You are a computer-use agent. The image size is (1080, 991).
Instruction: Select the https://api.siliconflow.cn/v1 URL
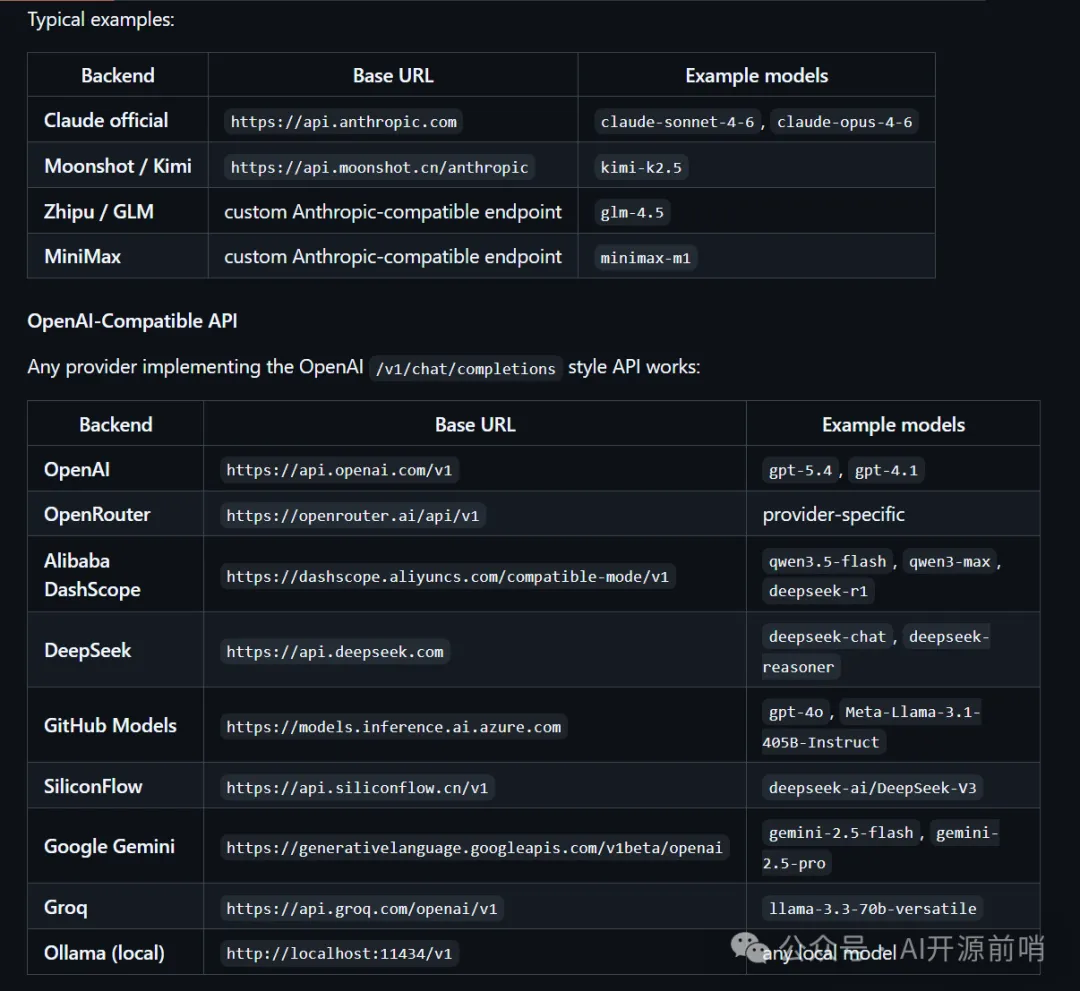pos(357,788)
